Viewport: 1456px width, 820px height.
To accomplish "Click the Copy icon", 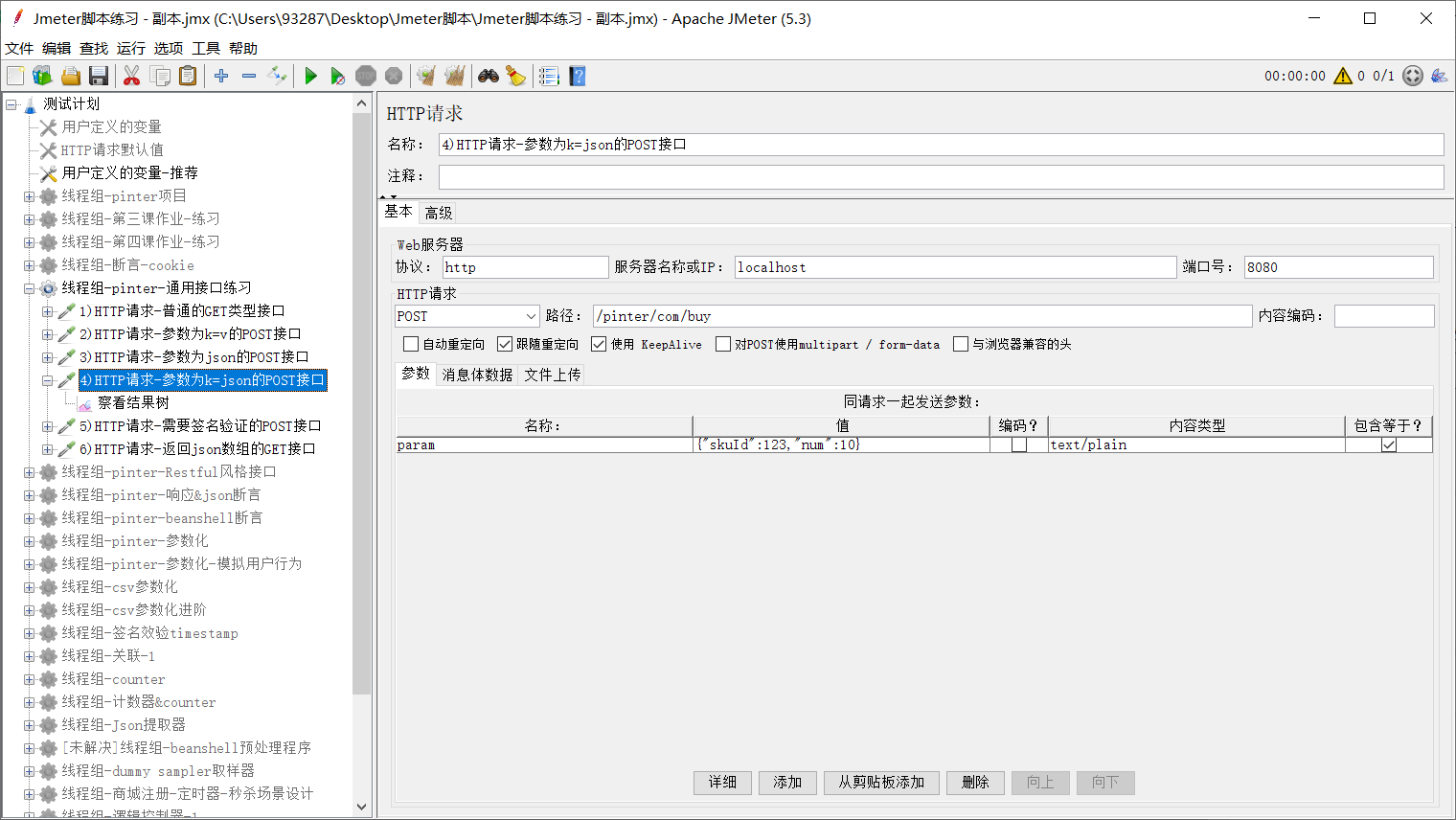I will [161, 76].
